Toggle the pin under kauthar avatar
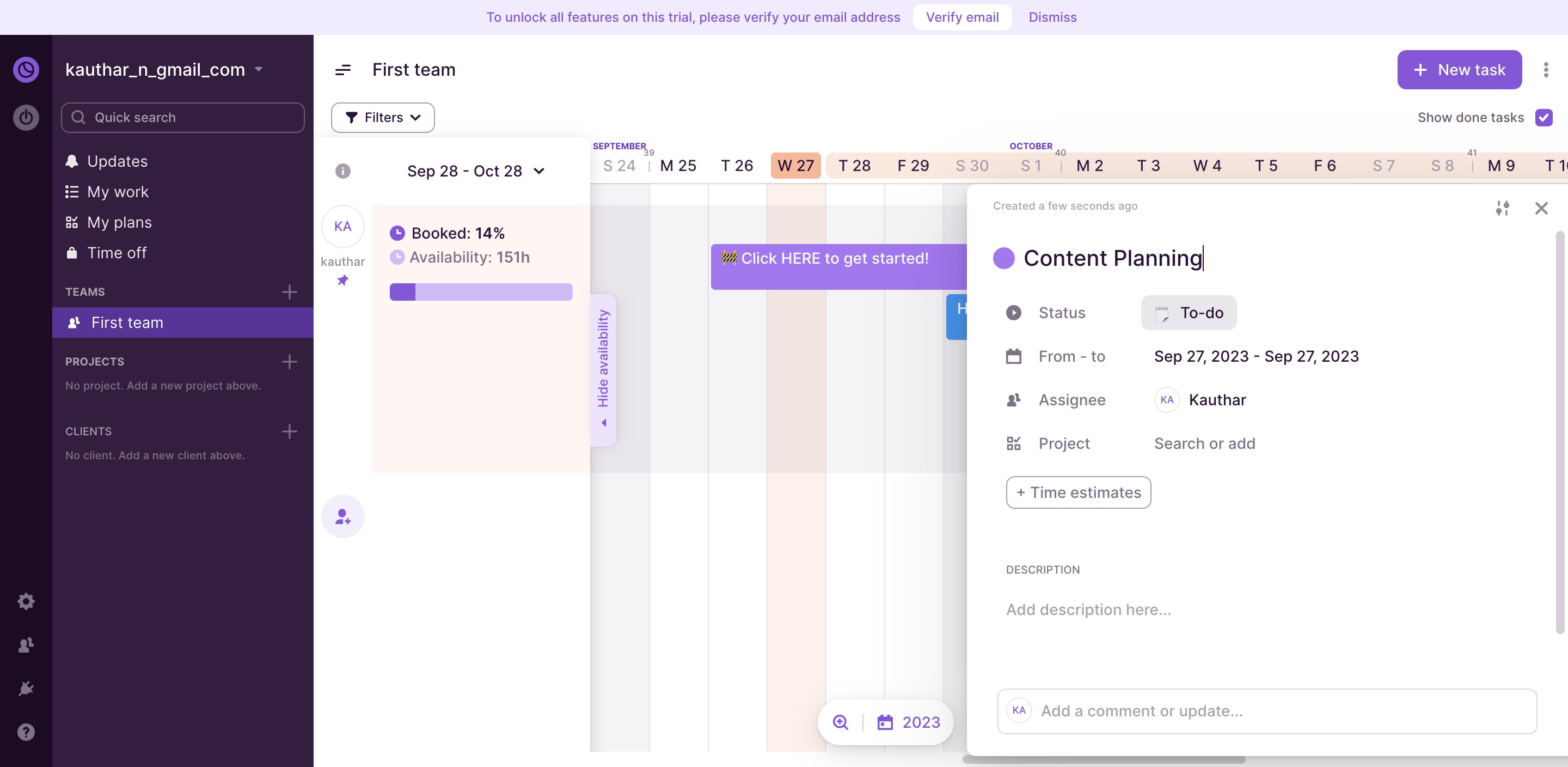 [342, 280]
